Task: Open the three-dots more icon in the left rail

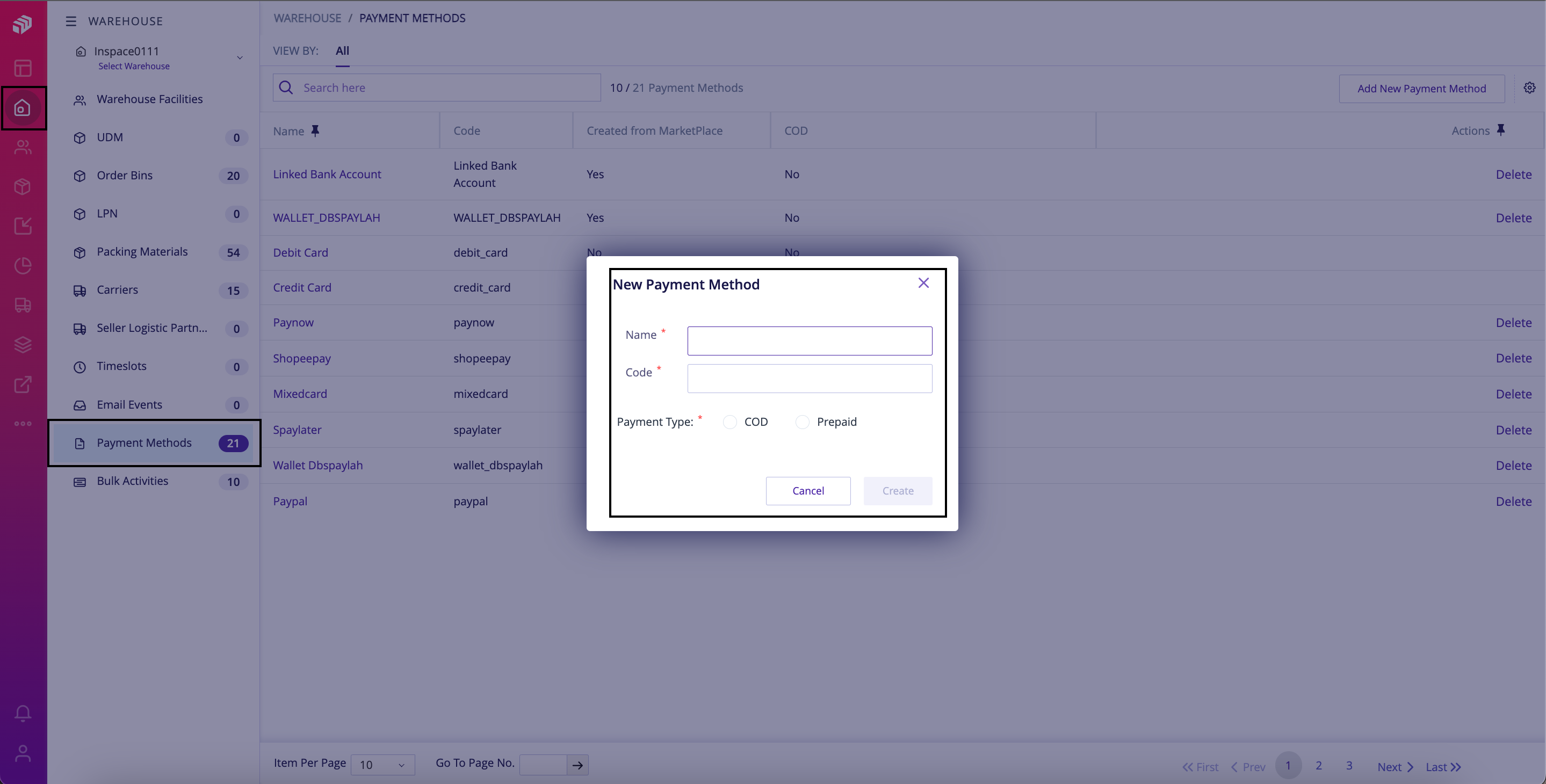Action: point(23,424)
